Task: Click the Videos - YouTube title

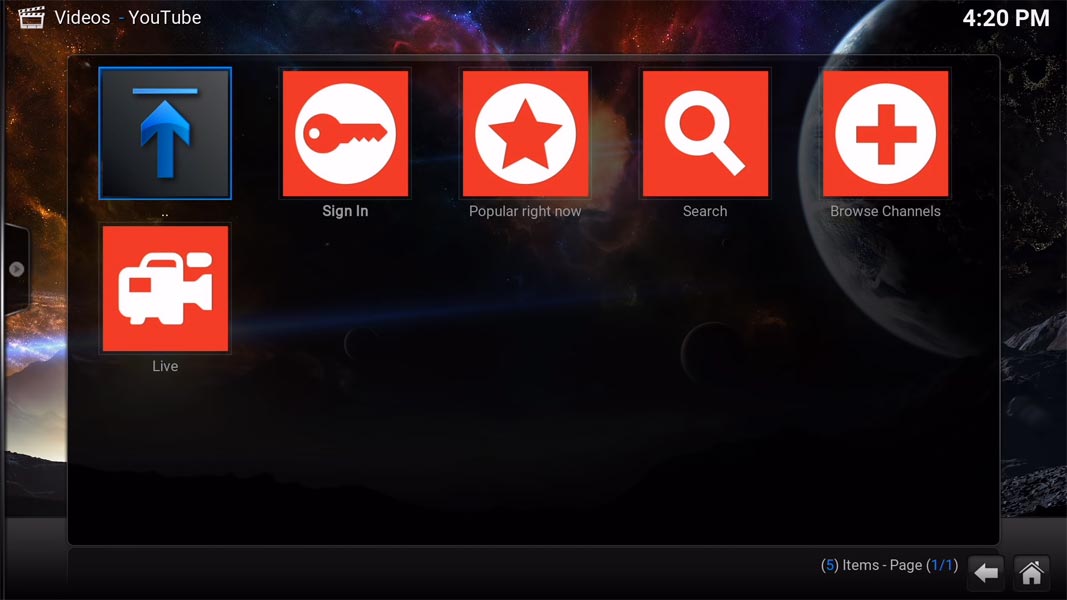Action: (128, 18)
